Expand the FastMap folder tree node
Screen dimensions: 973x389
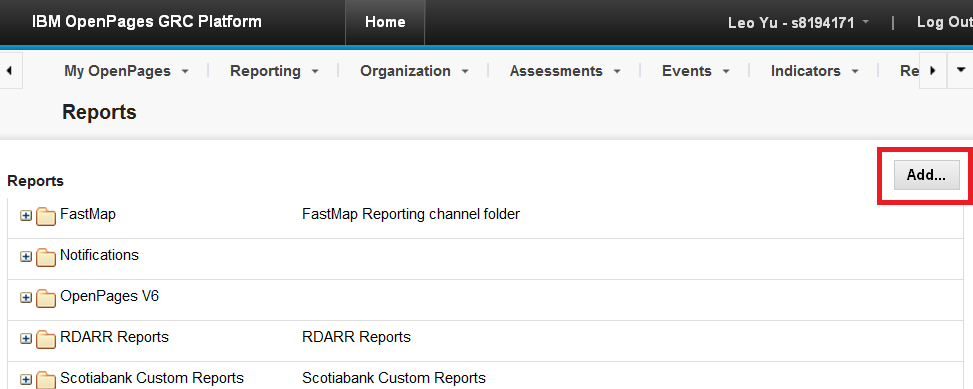(26, 217)
